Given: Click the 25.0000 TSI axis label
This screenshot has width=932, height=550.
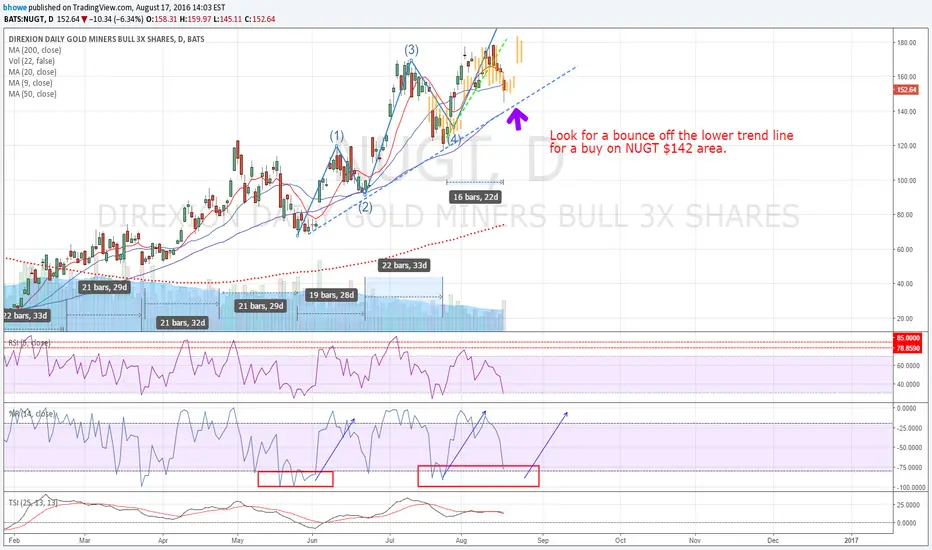Looking at the screenshot, I should (909, 505).
